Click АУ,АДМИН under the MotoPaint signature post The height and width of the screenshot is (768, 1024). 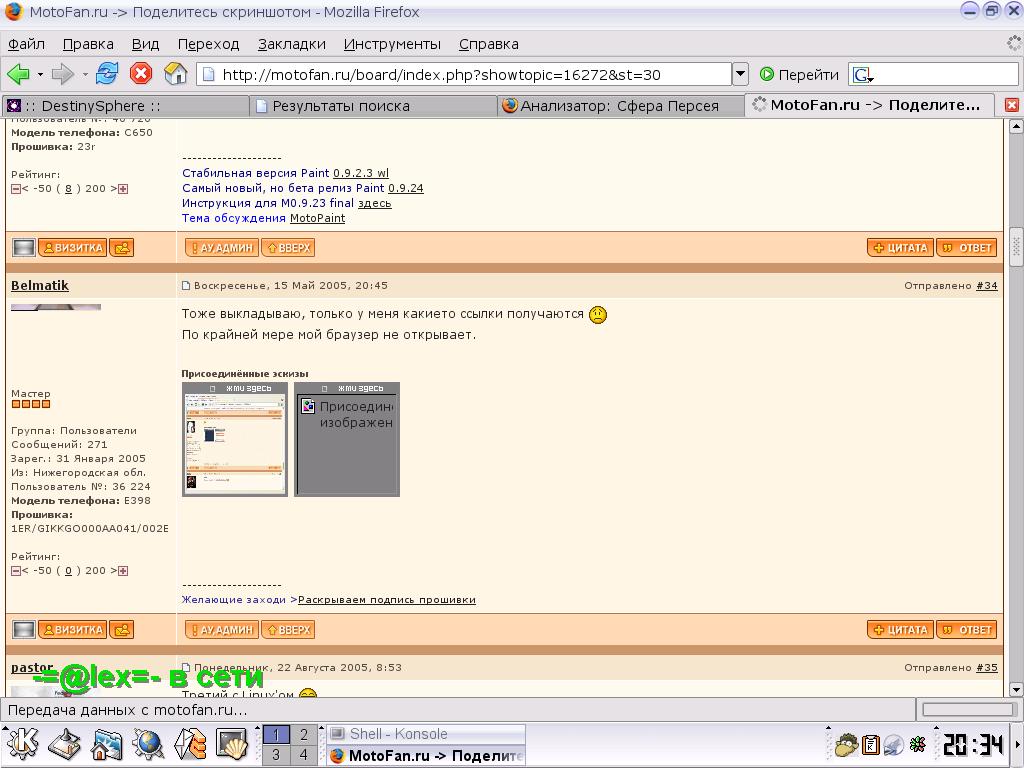(x=222, y=248)
